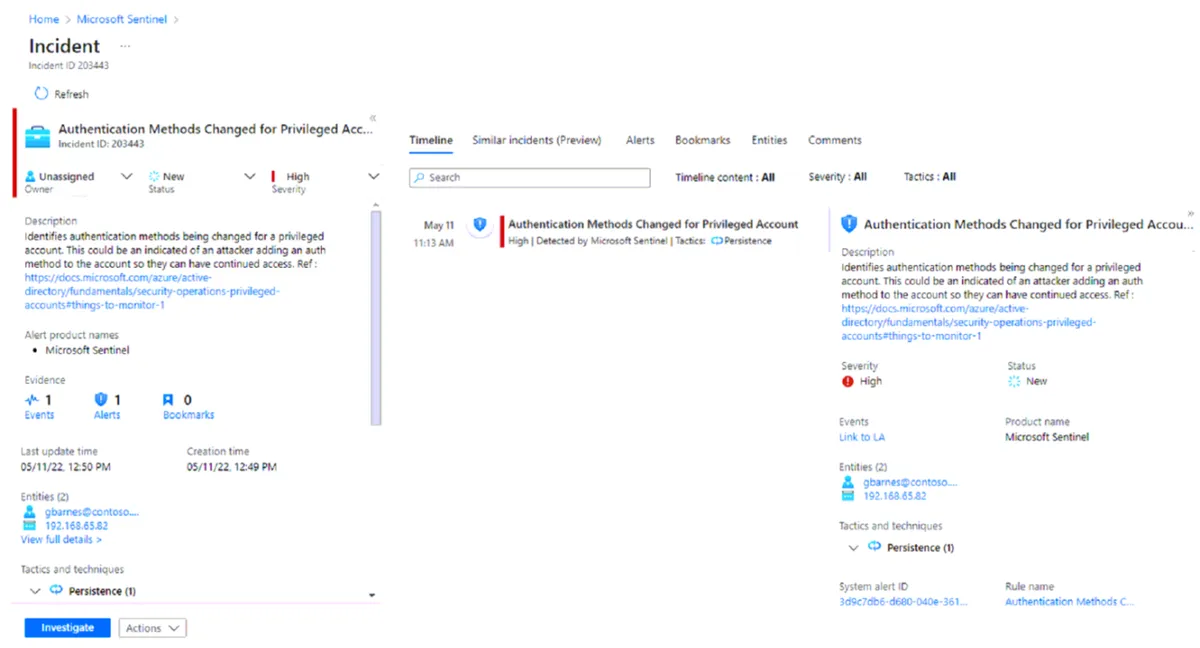Open the Timeline content filter
This screenshot has width=1200, height=648.
click(725, 177)
